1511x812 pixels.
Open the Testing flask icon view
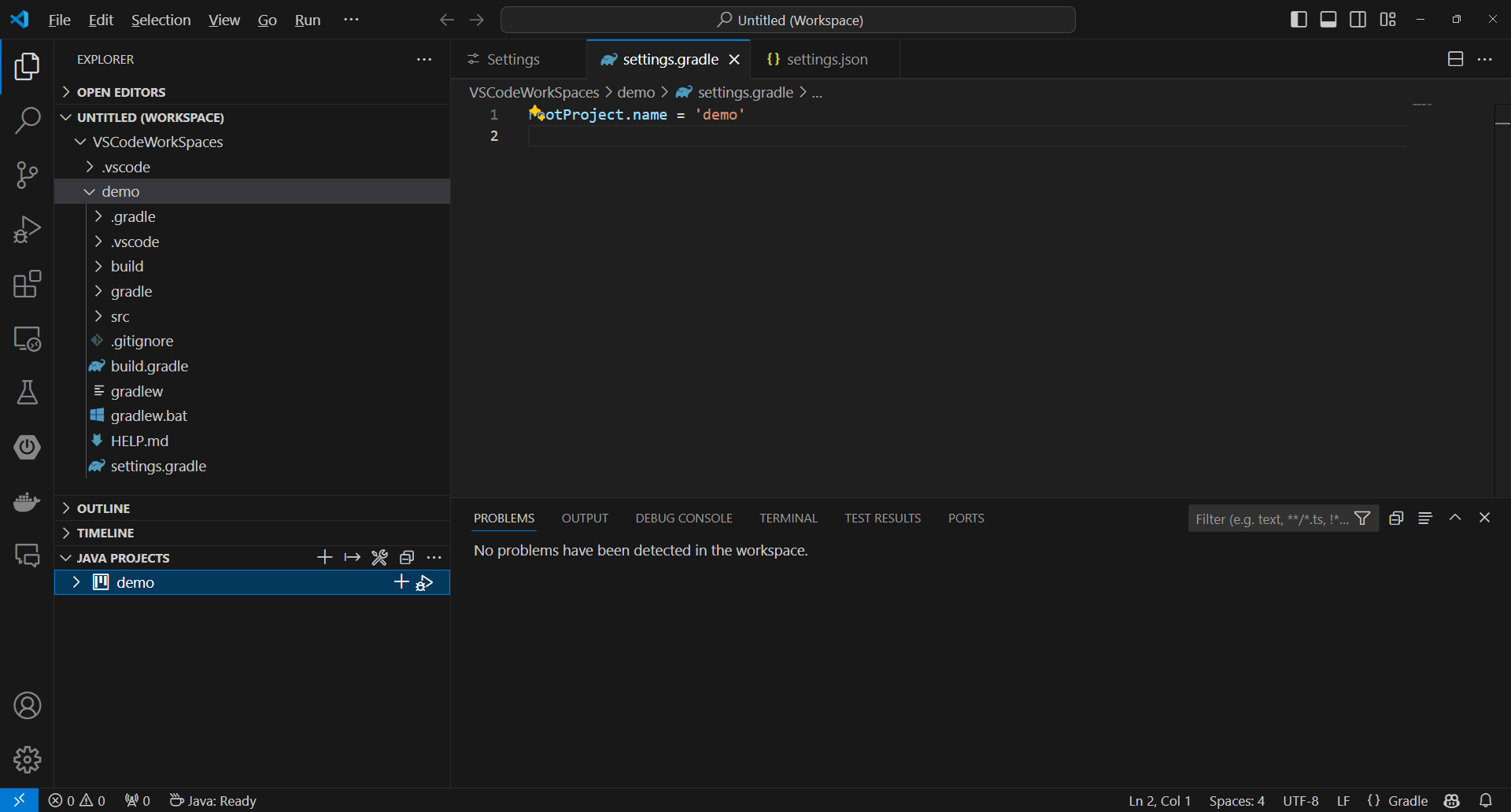28,393
